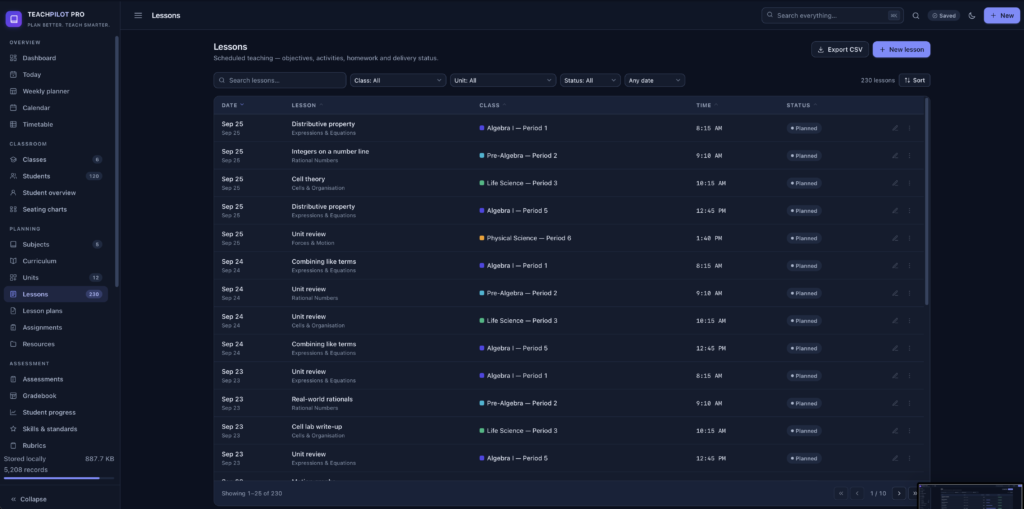Image resolution: width=1024 pixels, height=509 pixels.
Task: Open the Class: All filter dropdown
Action: coord(398,80)
